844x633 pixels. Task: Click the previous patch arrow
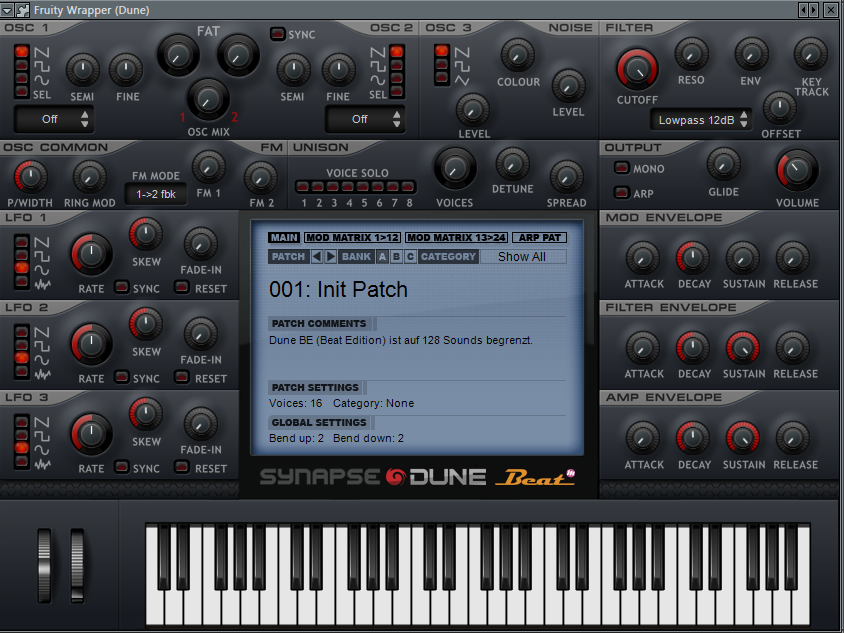(x=317, y=257)
